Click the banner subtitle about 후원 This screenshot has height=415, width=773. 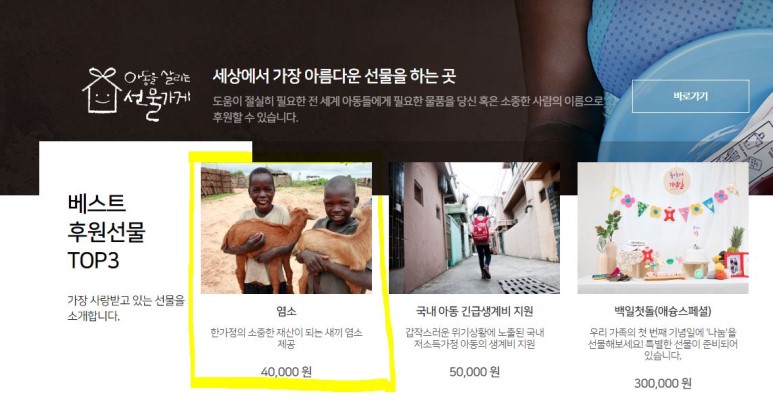(x=408, y=109)
